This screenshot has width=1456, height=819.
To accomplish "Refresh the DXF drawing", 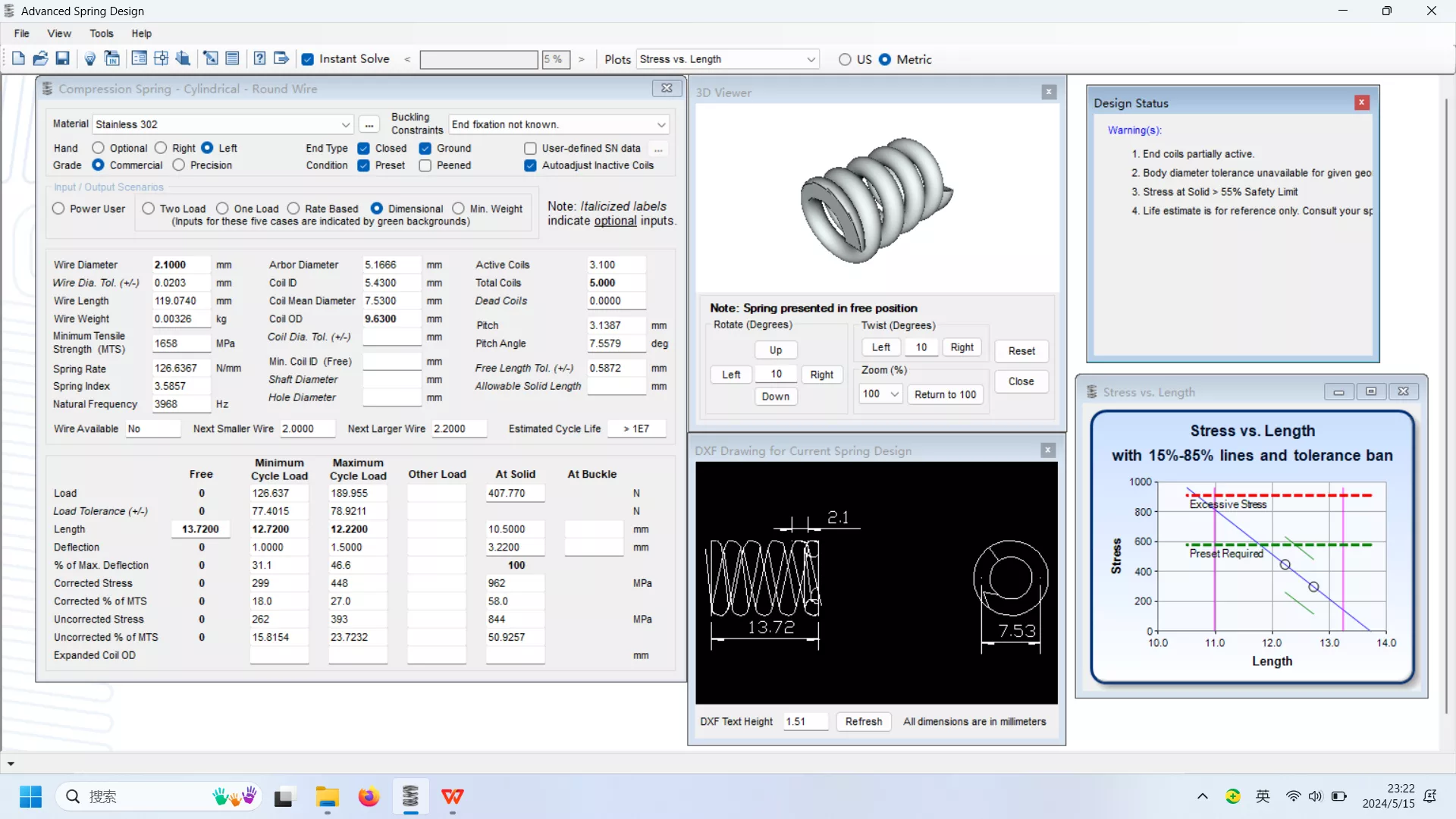I will pos(864,722).
